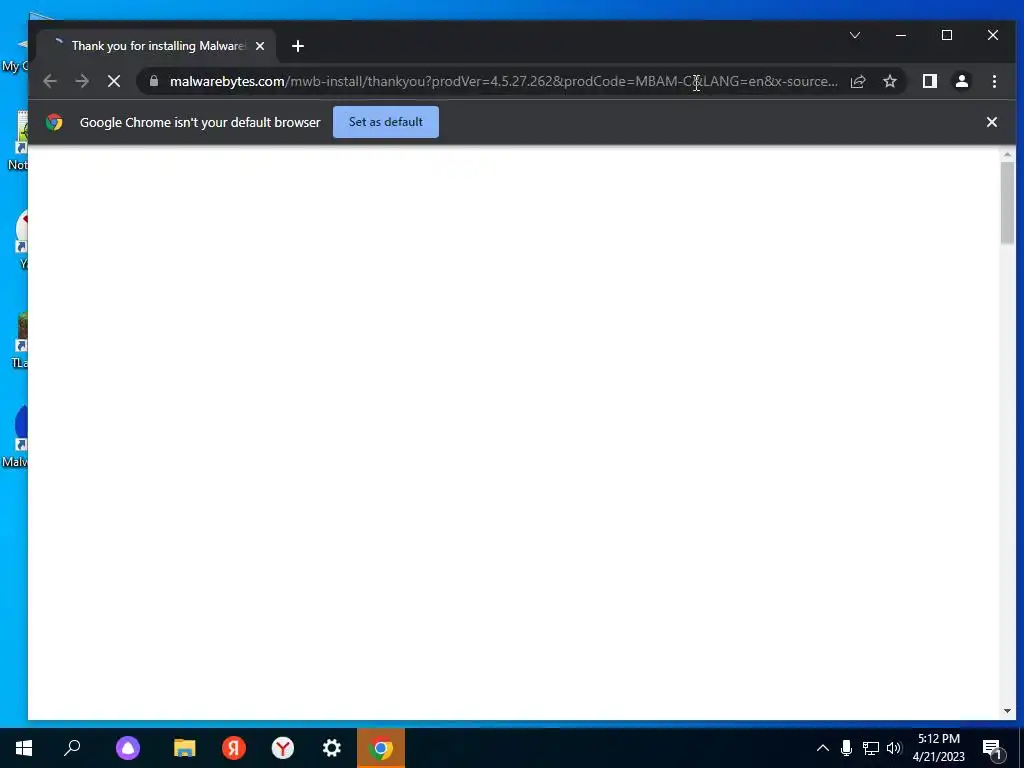
Task: Open the volume control tray icon
Action: 894,748
